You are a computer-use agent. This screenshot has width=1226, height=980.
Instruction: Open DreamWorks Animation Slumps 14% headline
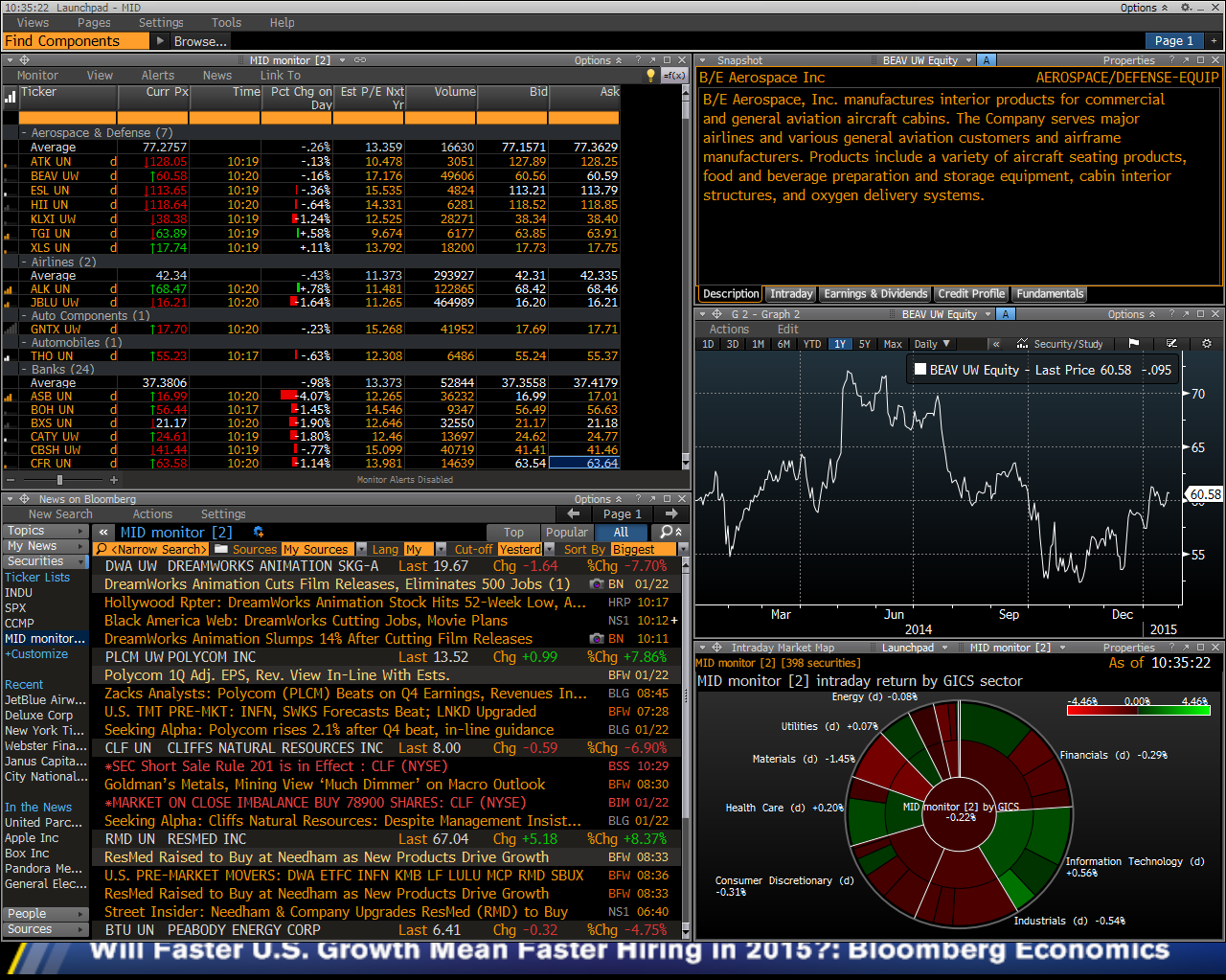318,639
